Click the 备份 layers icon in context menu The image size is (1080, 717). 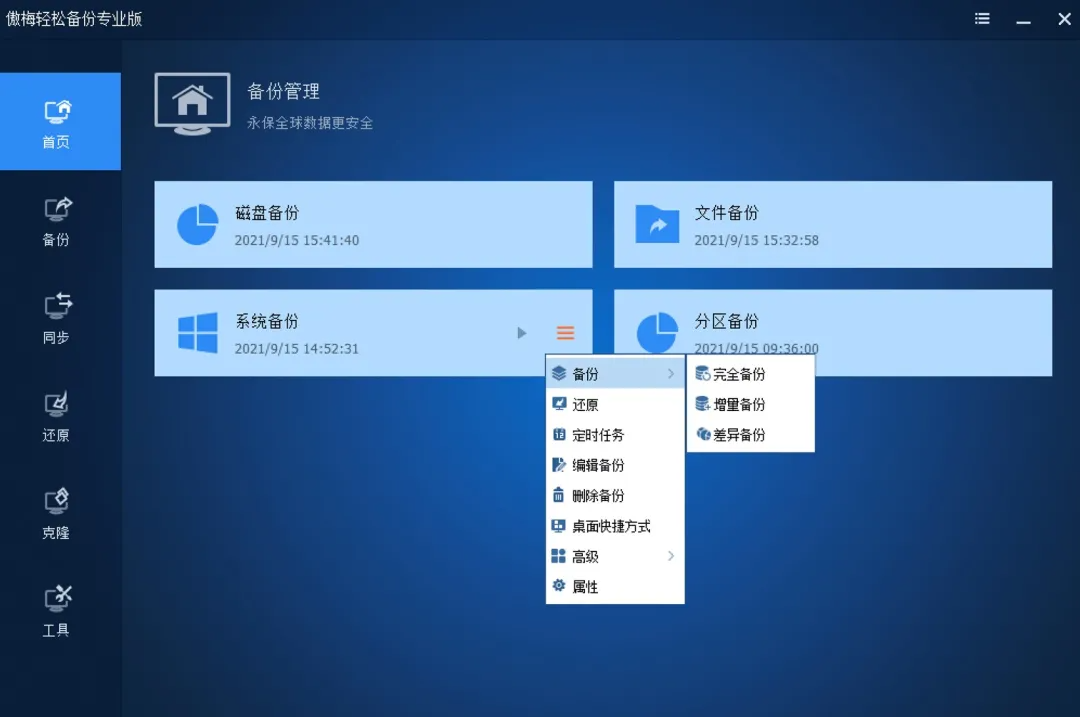click(559, 373)
